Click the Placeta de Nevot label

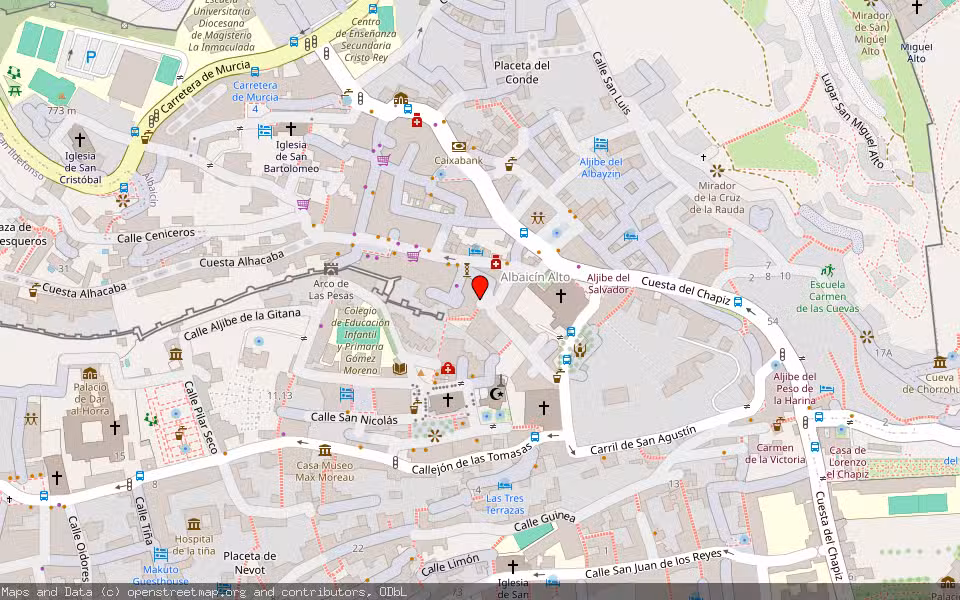tap(250, 563)
